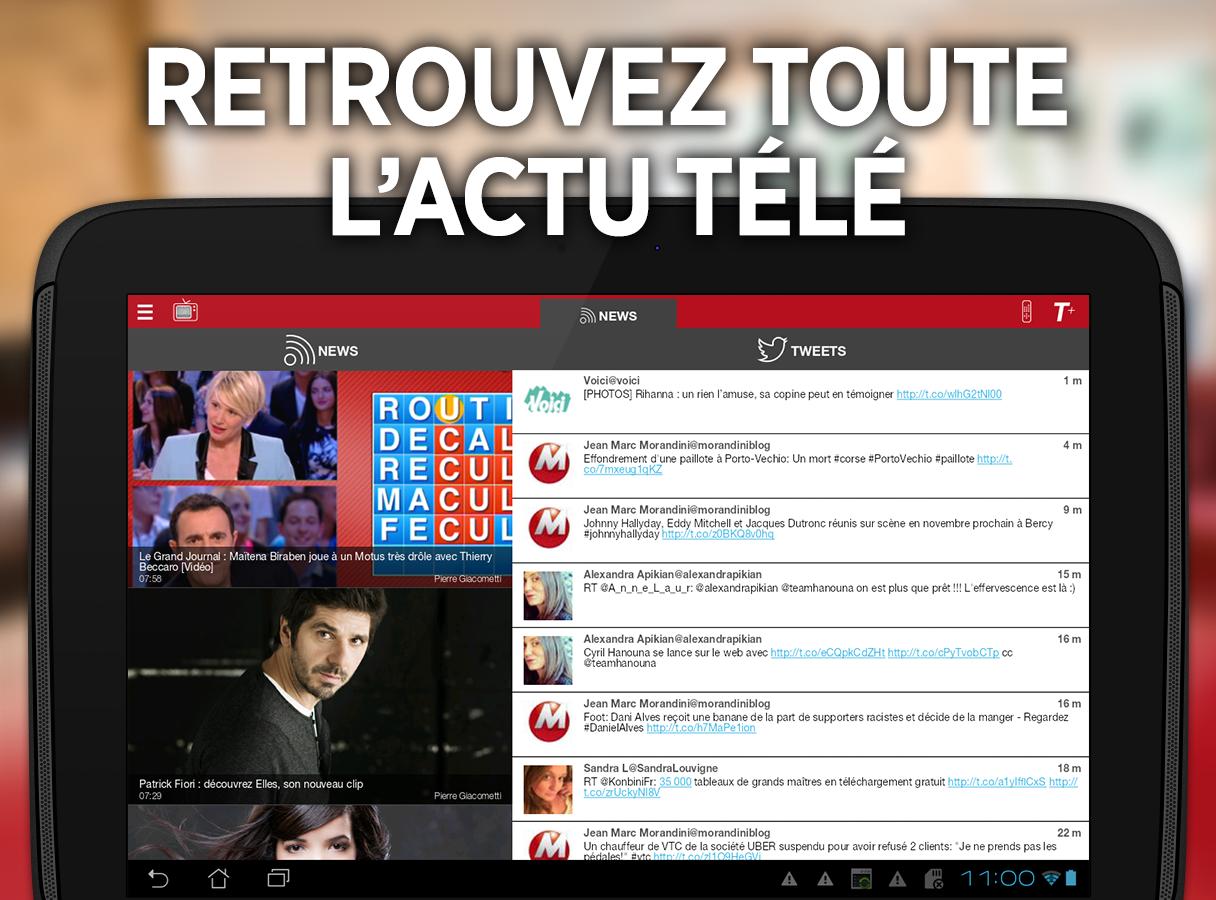Viewport: 1216px width, 900px height.
Task: Open the Dani Alves tweet link
Action: (x=701, y=728)
